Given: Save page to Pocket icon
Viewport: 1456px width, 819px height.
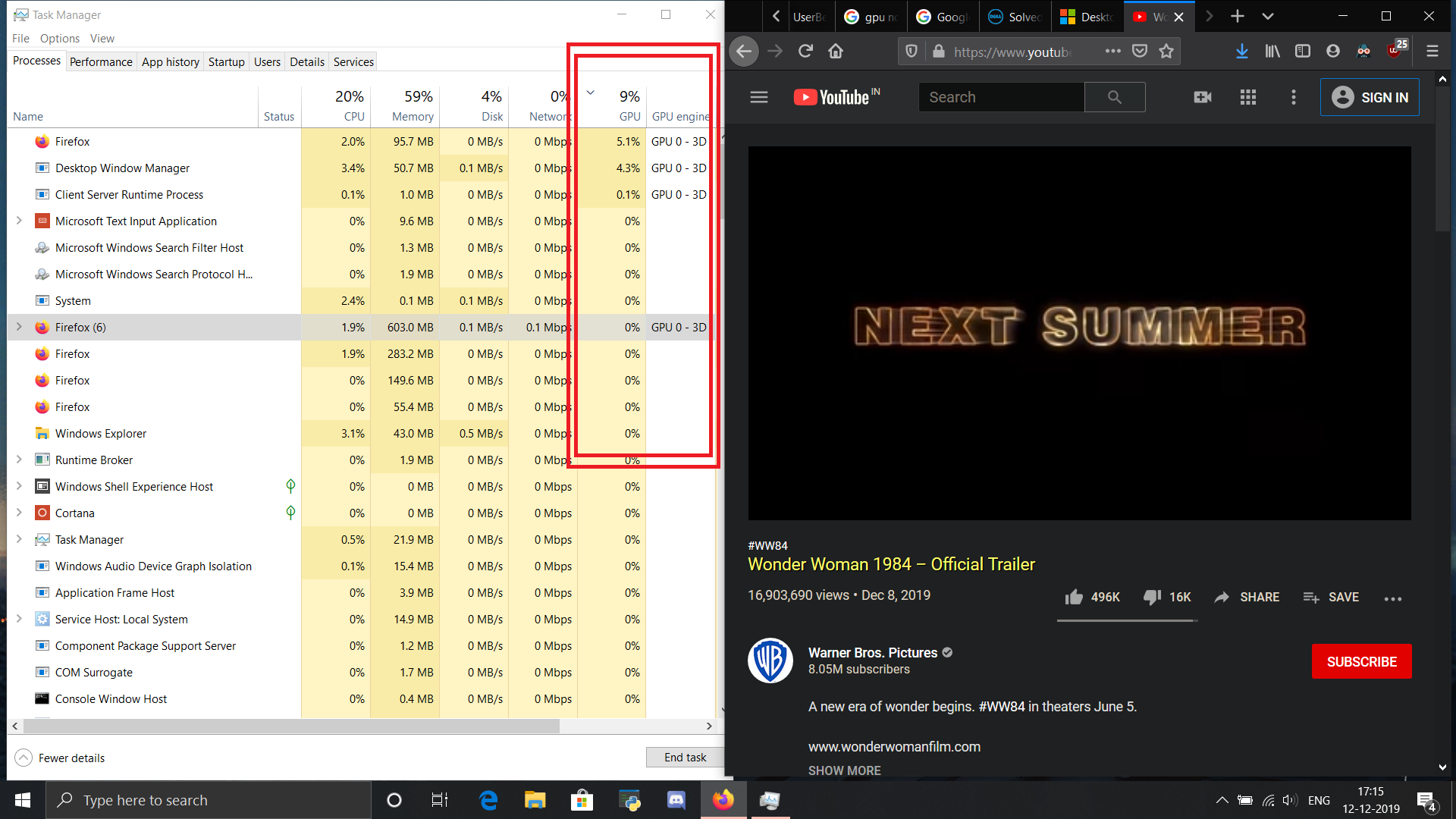Looking at the screenshot, I should (x=1139, y=52).
